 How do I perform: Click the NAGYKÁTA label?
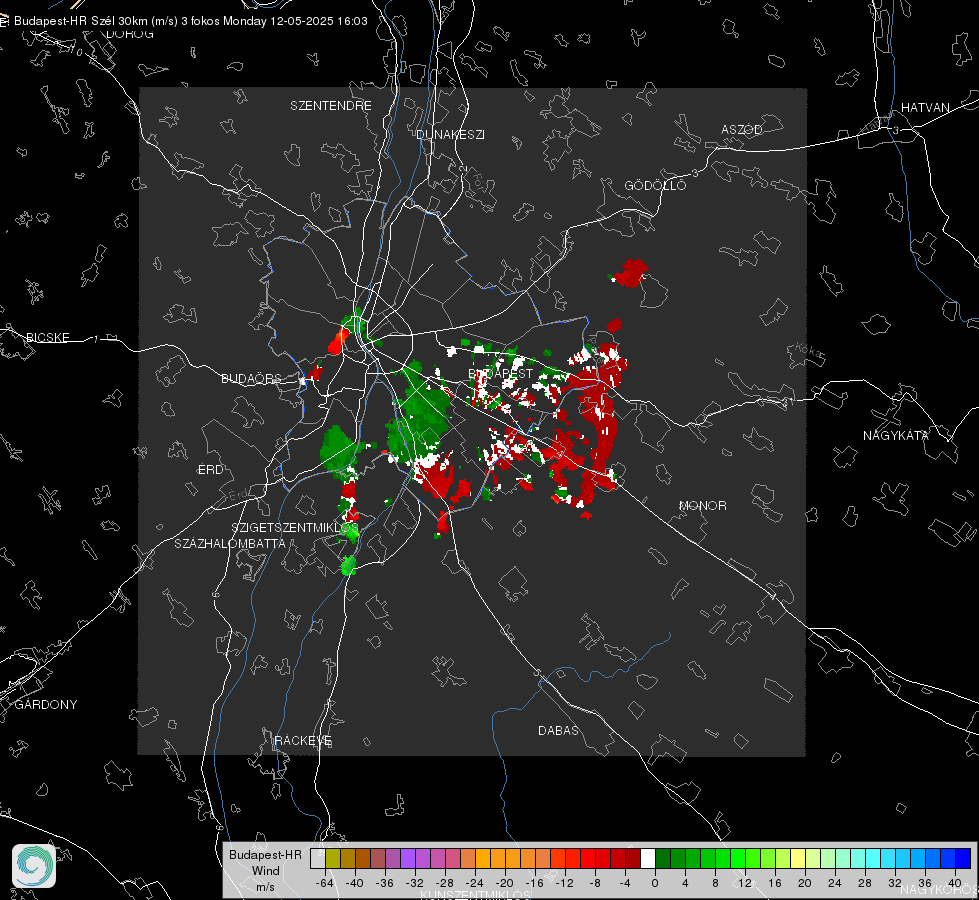click(x=896, y=435)
